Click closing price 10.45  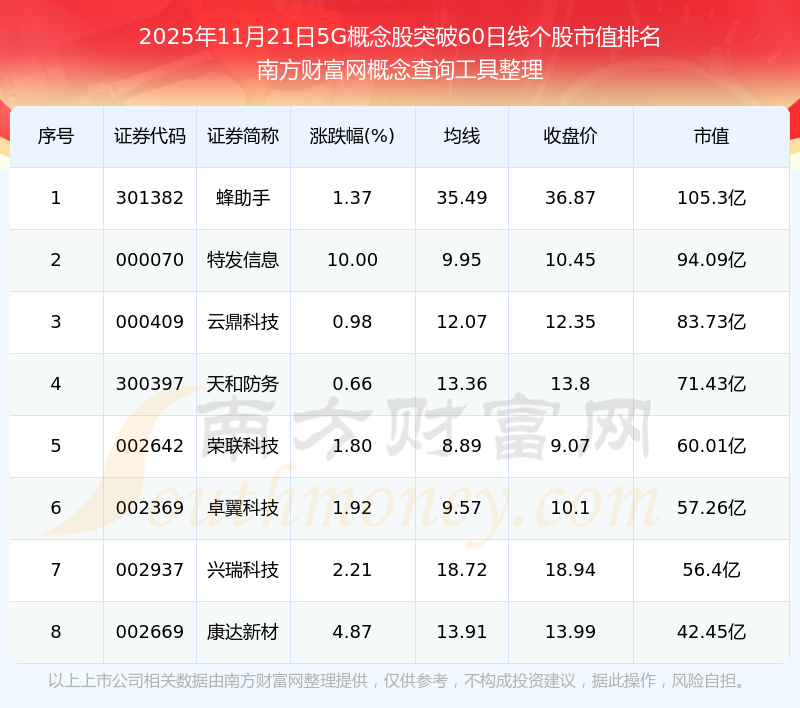(x=570, y=260)
